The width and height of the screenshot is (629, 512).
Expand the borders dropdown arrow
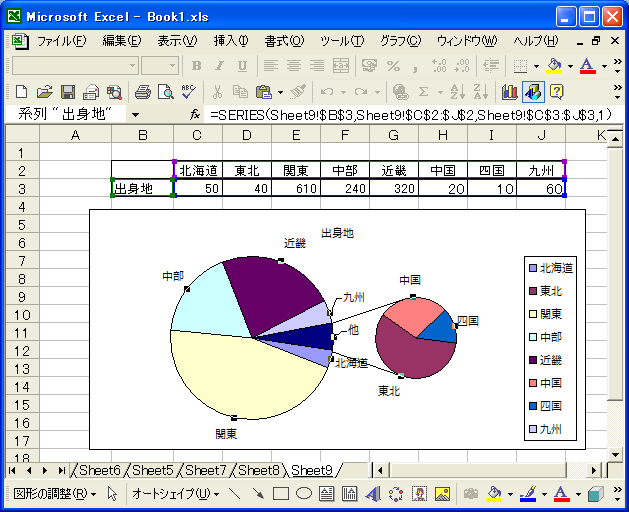[x=536, y=66]
